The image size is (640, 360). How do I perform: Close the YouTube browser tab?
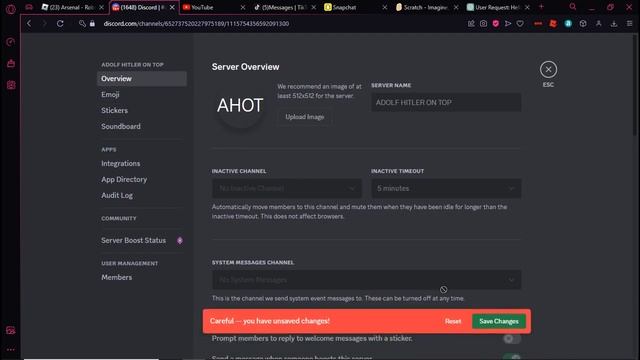[x=243, y=7]
